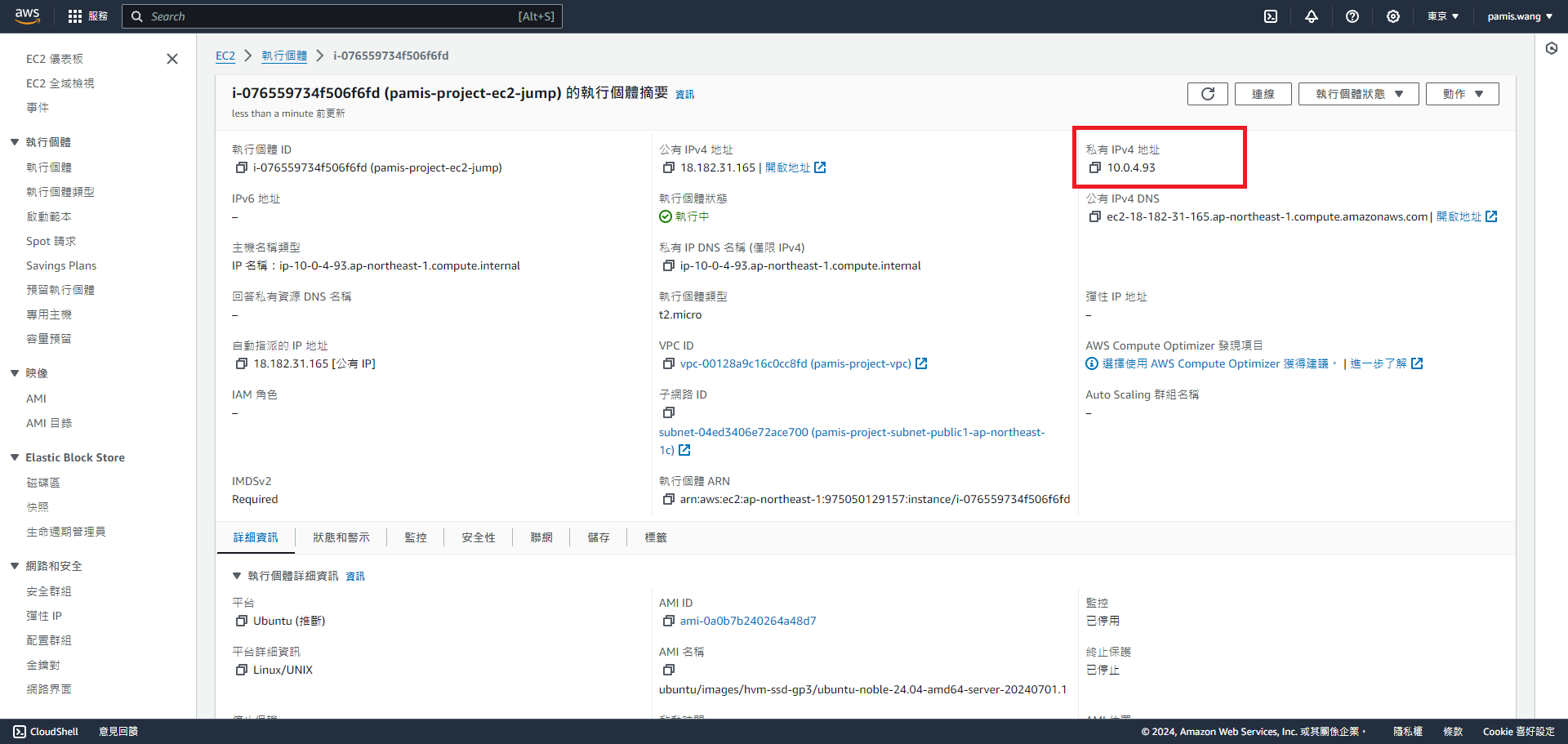Open CloudShell from the footer
Viewport: 1568px width, 744px height.
46,732
